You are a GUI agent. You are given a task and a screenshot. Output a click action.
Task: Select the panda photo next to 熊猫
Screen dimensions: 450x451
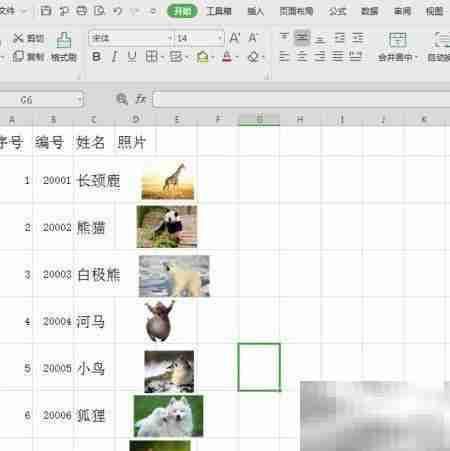pyautogui.click(x=167, y=227)
